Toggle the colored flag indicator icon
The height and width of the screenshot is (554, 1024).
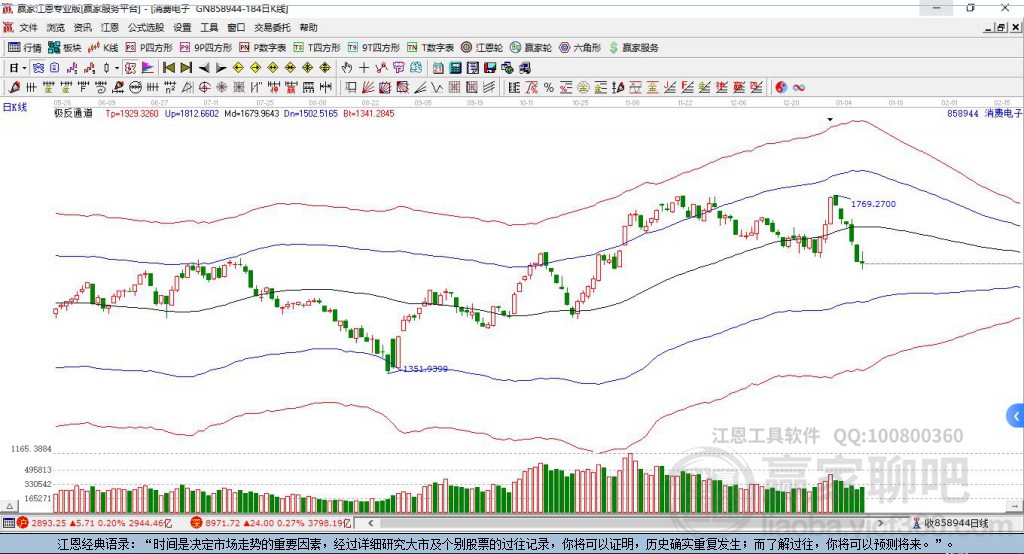[x=148, y=68]
